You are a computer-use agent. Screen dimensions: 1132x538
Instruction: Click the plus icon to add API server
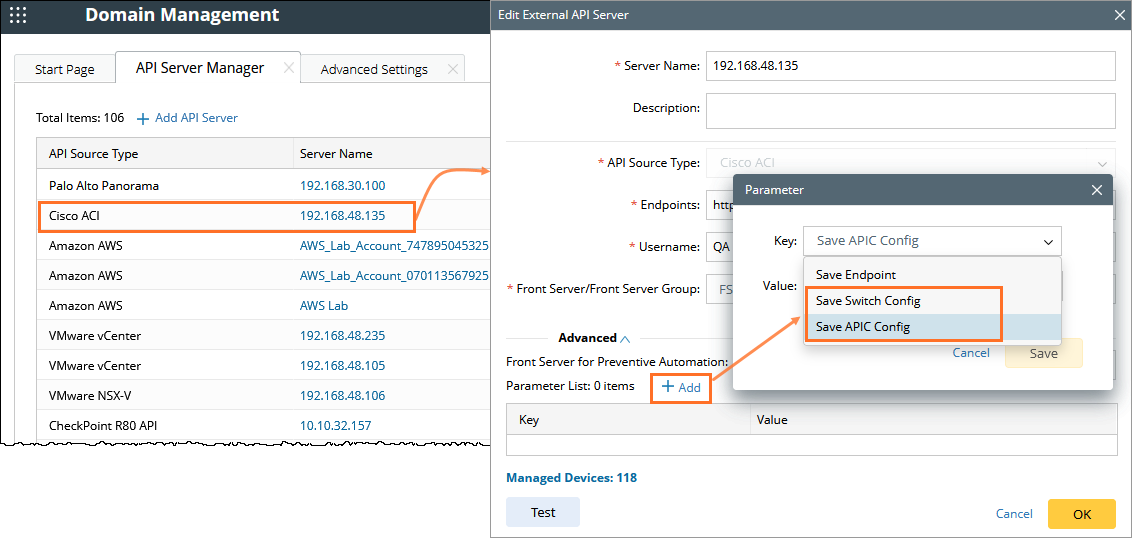[x=143, y=118]
